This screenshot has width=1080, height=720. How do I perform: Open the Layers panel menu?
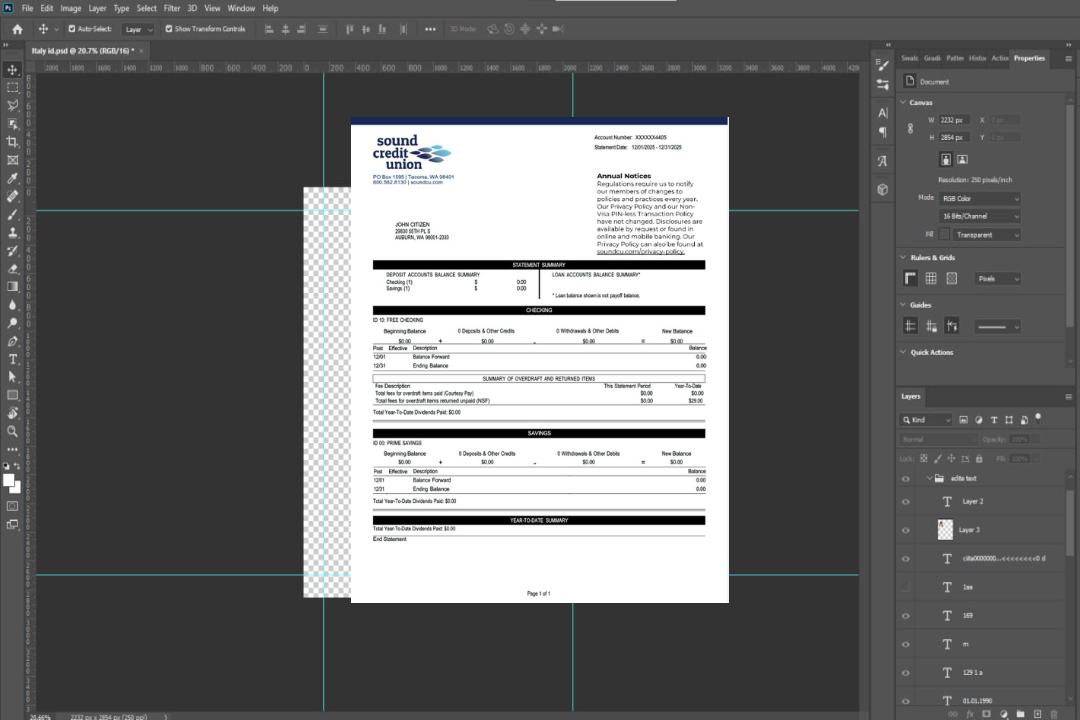pos(1068,397)
